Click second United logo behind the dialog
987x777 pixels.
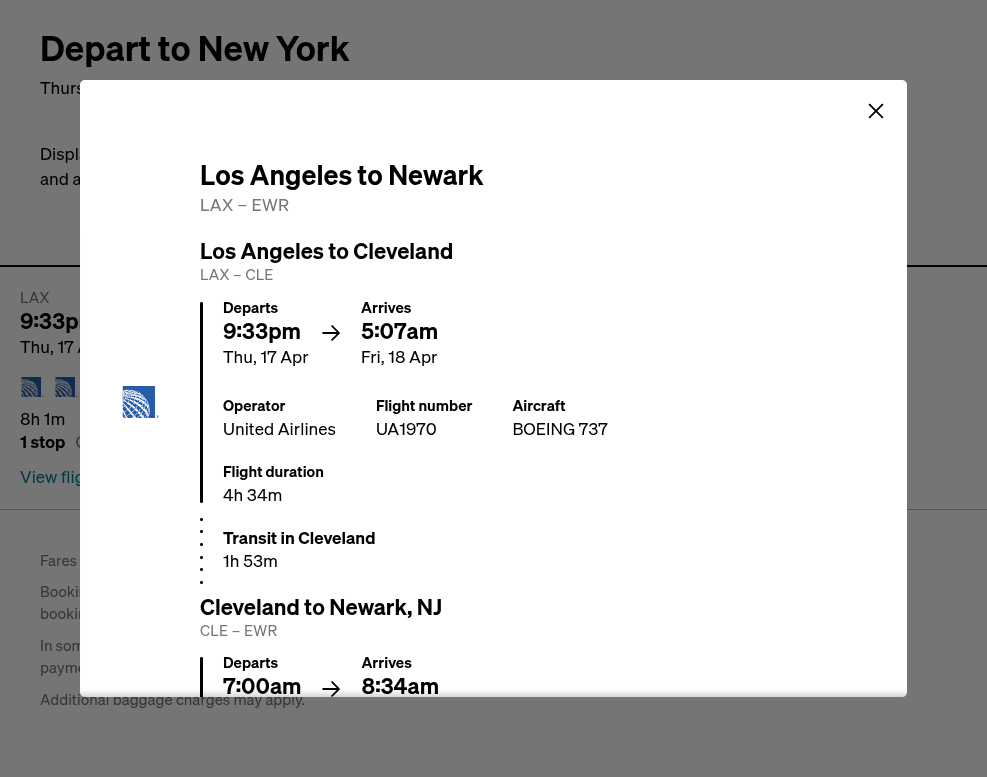(x=65, y=387)
